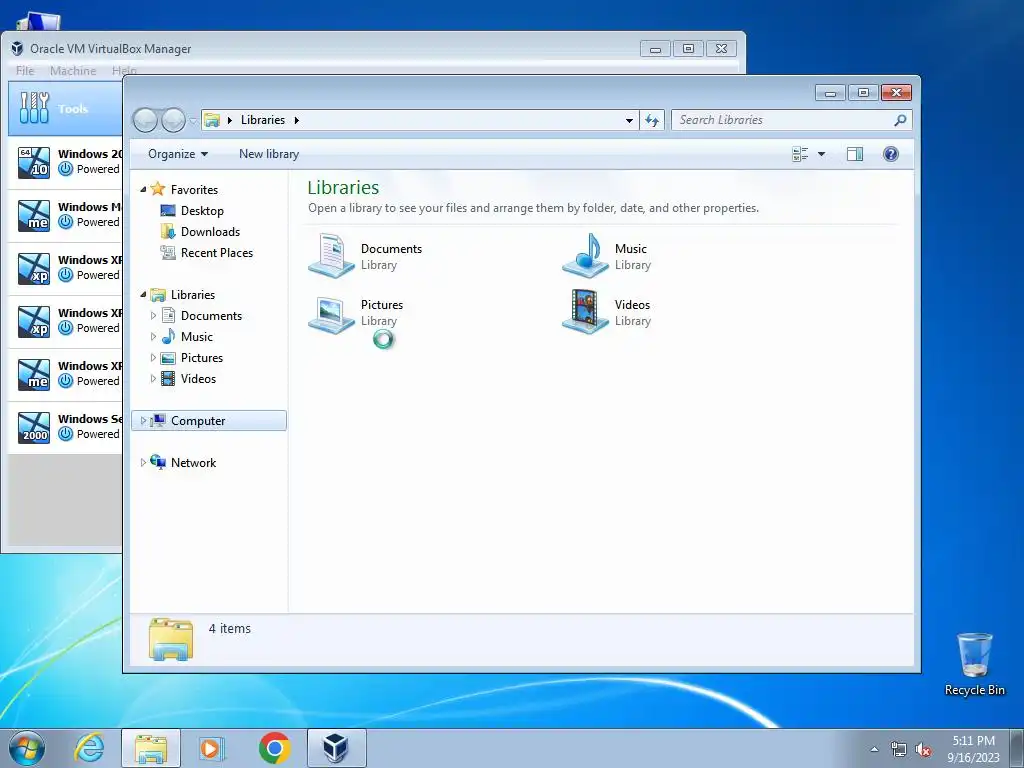Launch Google Chrome from taskbar

coord(274,748)
